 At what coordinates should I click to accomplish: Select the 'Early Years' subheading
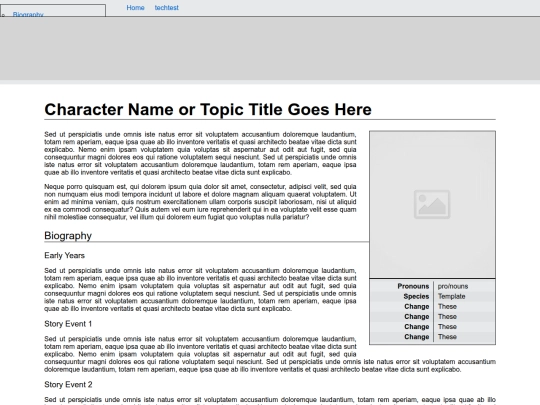[64, 256]
